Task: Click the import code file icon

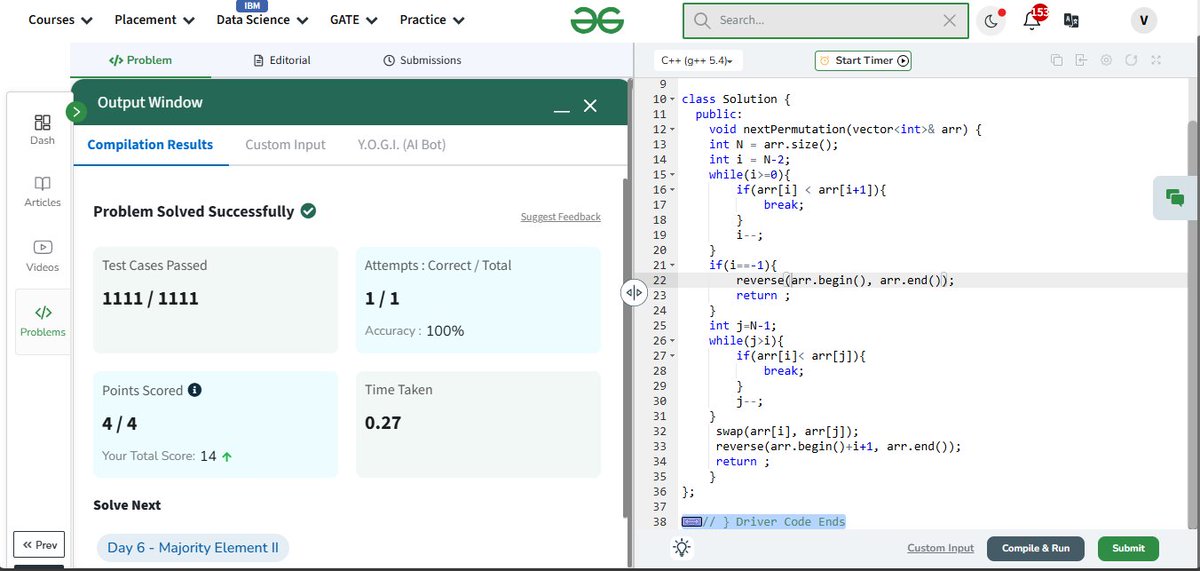Action: [x=1081, y=61]
